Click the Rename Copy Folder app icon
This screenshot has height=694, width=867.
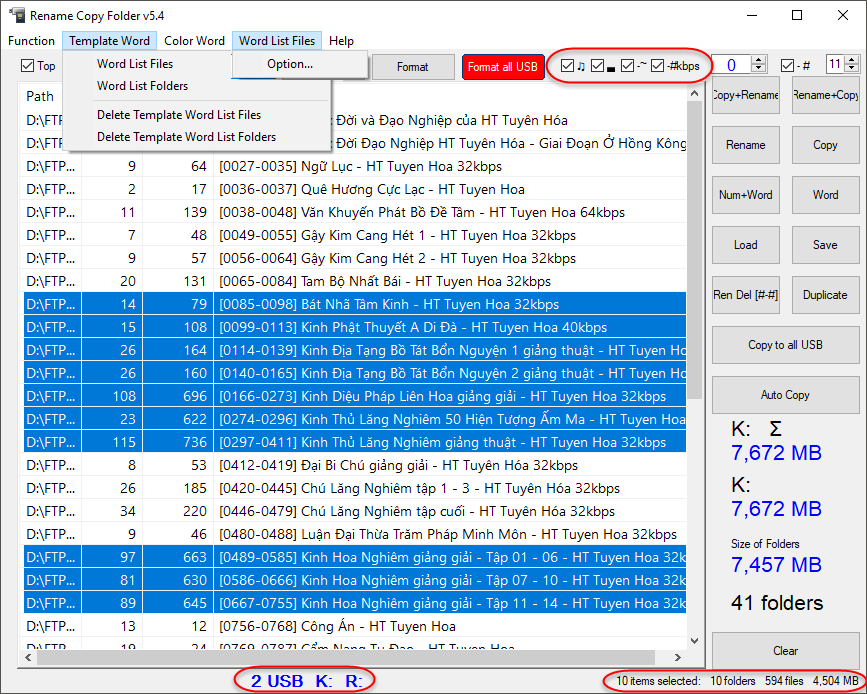(17, 15)
